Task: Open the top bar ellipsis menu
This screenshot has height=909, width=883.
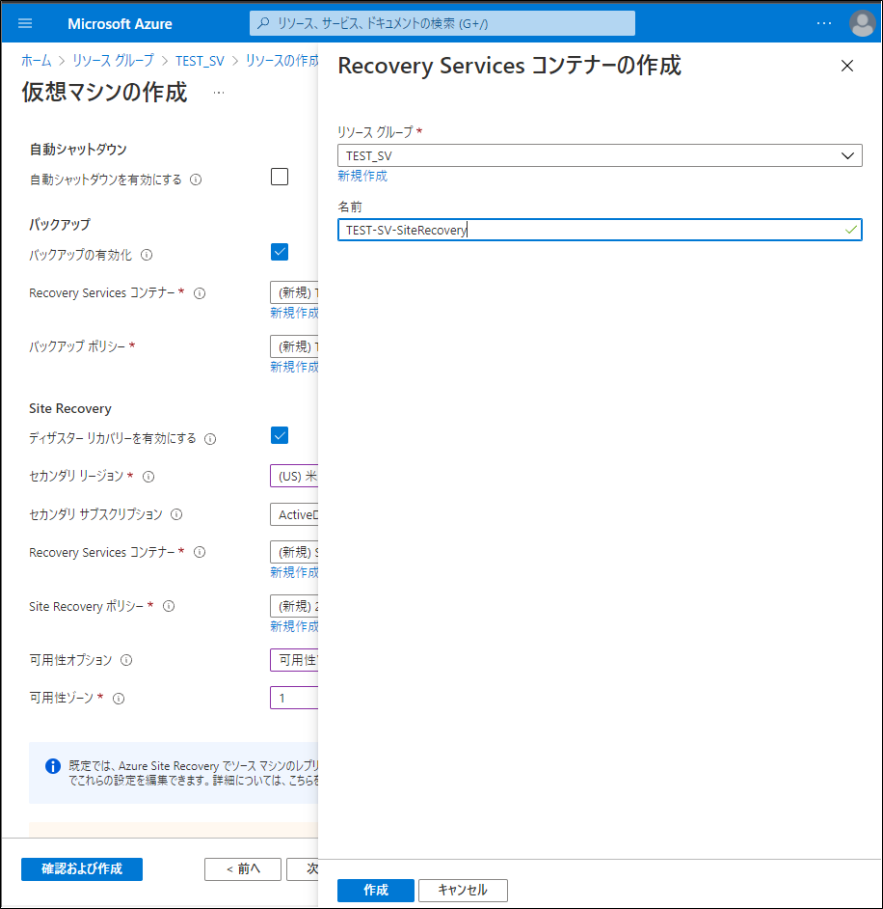Action: pyautogui.click(x=824, y=23)
